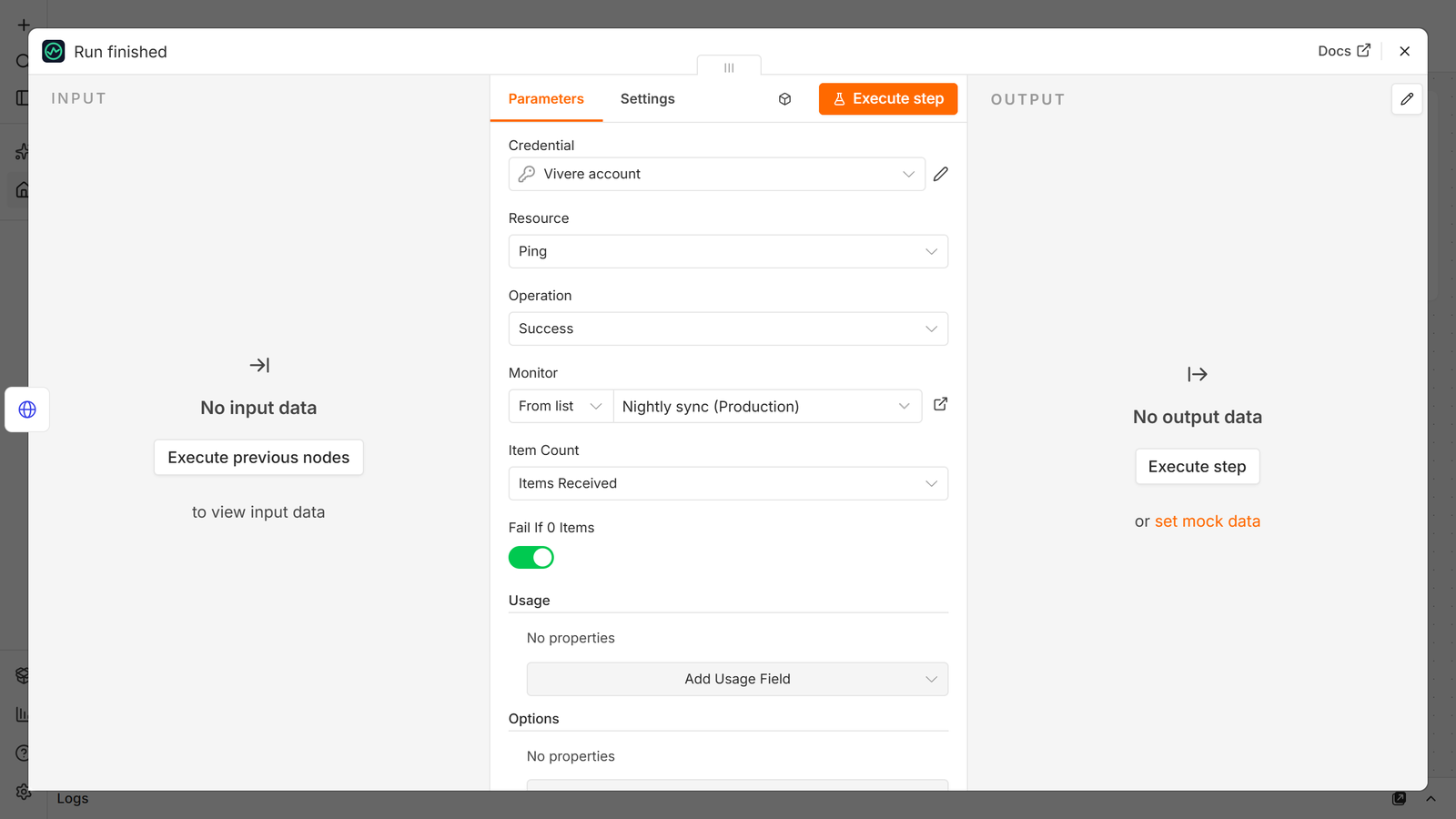The width and height of the screenshot is (1456, 819).
Task: Expand the Logs panel with the up chevron
Action: (x=1431, y=799)
